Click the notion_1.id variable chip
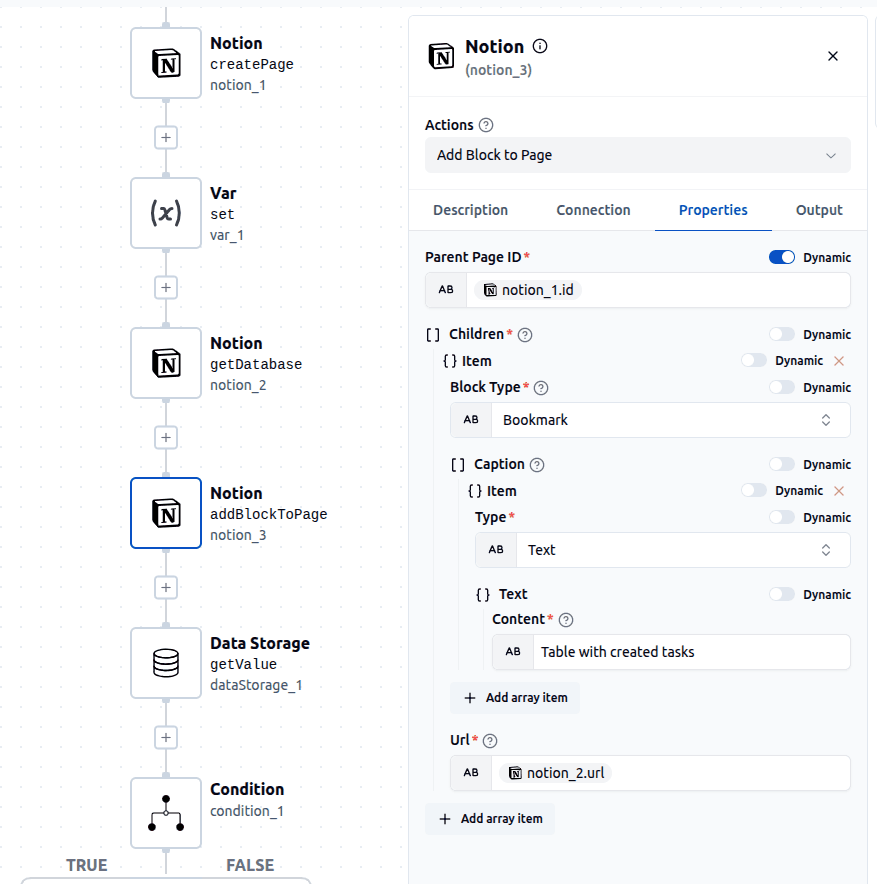The height and width of the screenshot is (884, 877). click(x=528, y=290)
